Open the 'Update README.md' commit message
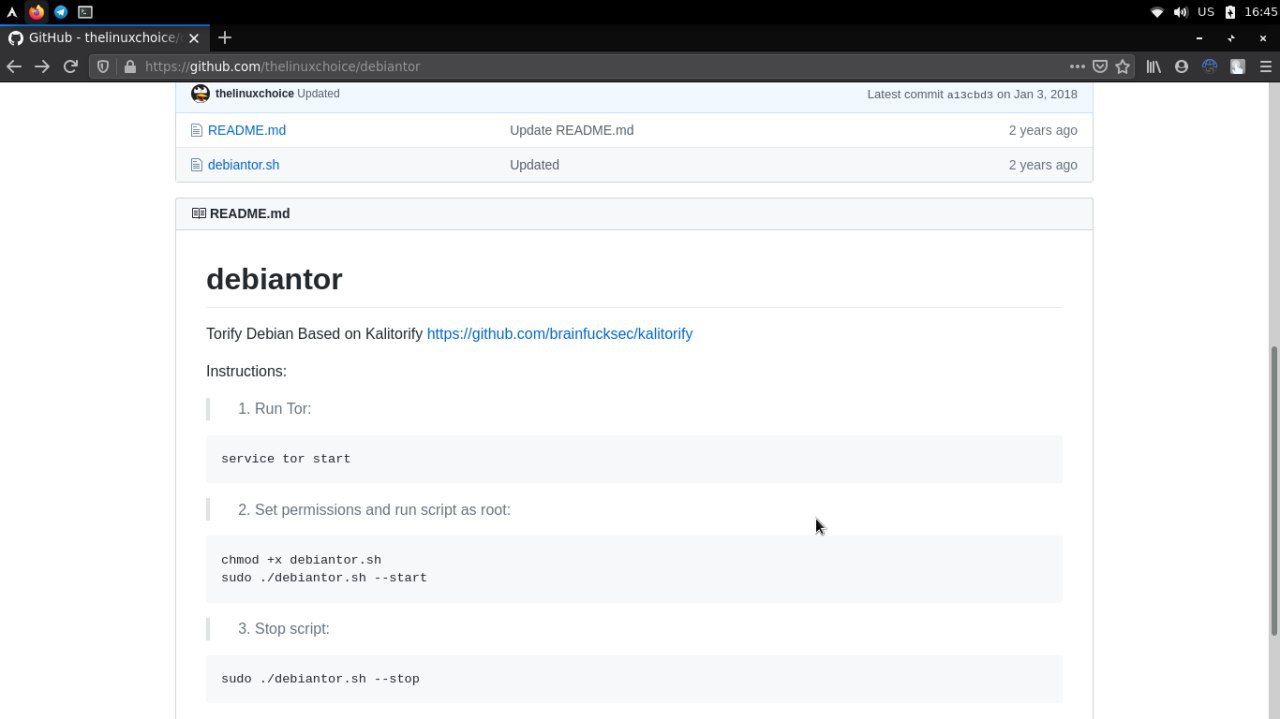This screenshot has height=719, width=1280. coord(572,130)
